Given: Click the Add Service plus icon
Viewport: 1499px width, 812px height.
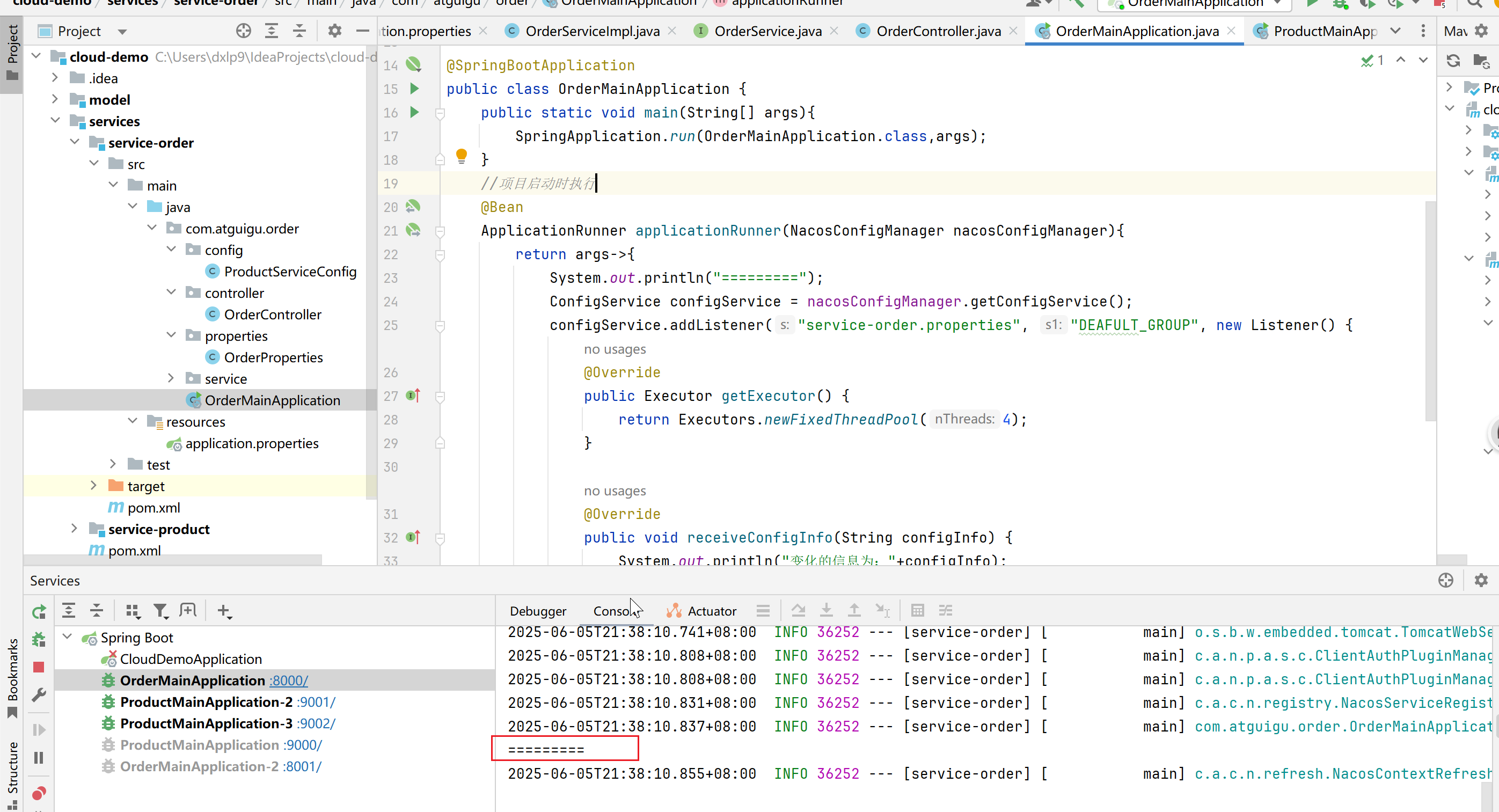Looking at the screenshot, I should tap(223, 610).
